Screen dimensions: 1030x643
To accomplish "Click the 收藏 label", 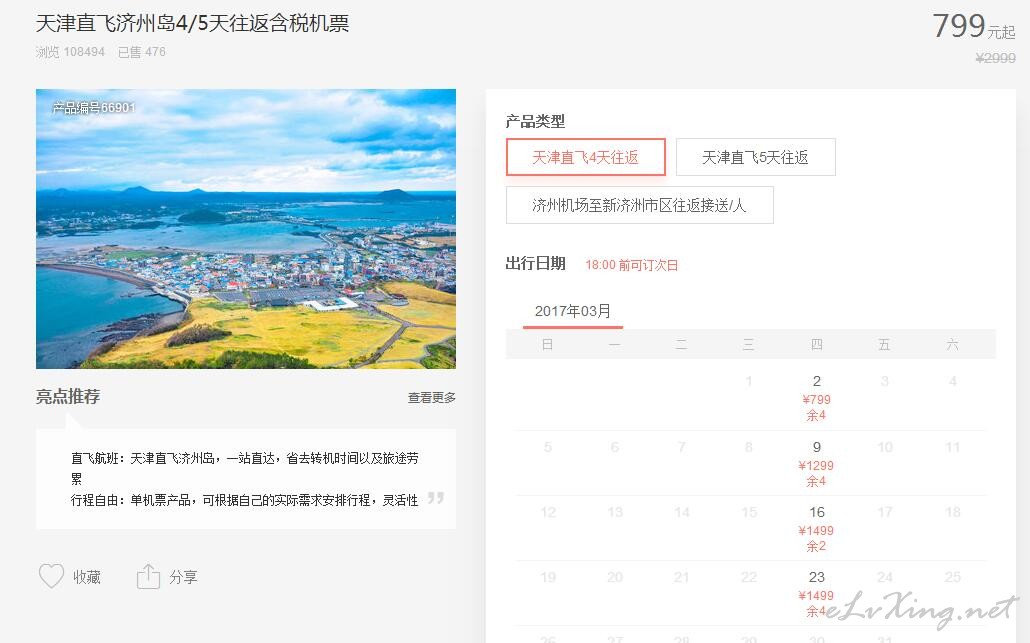I will (87, 577).
